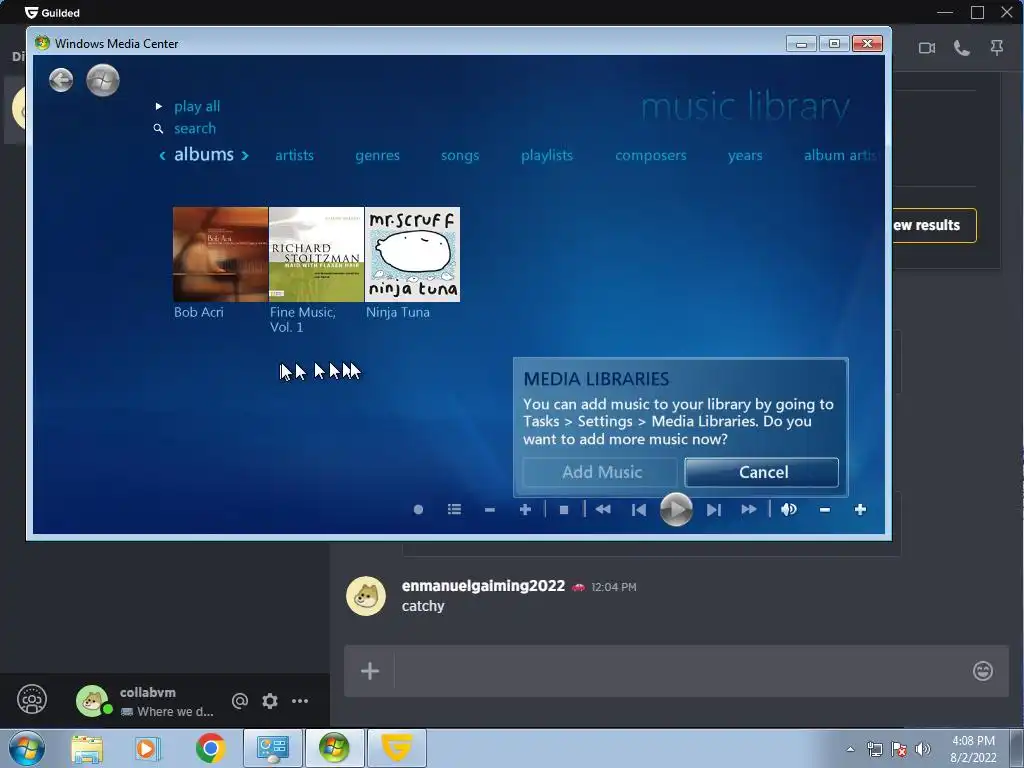Open Google Chrome from the taskbar
Screen dimensions: 1024x768
pos(210,748)
